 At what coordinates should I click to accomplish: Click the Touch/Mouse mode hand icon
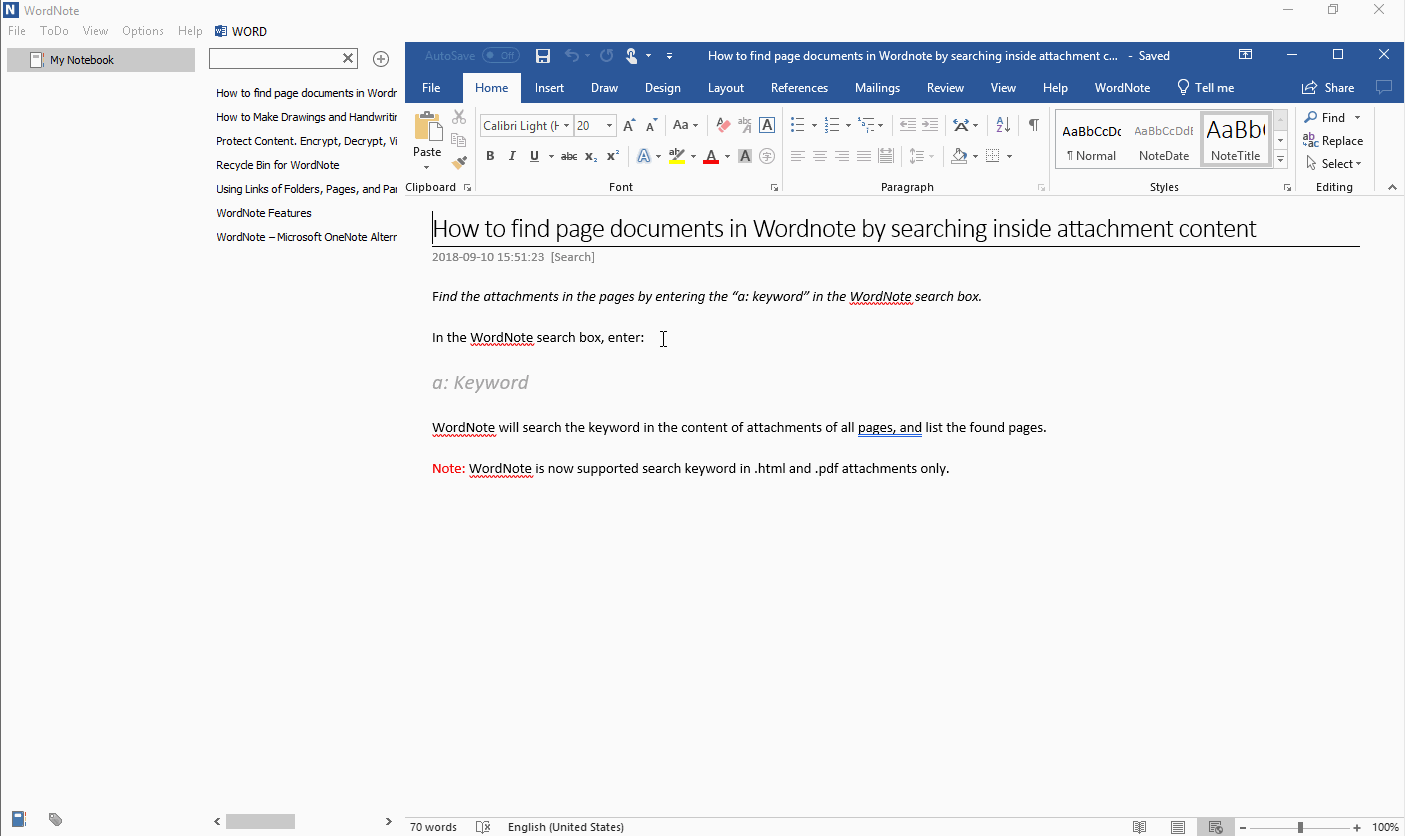632,56
